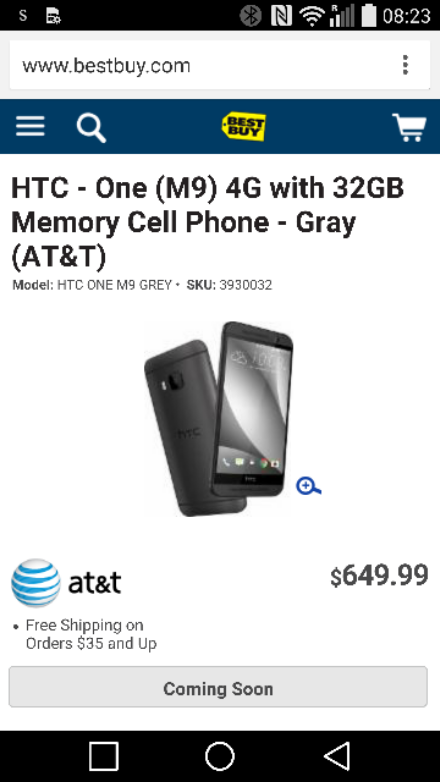Tap the Android back button

(337, 756)
